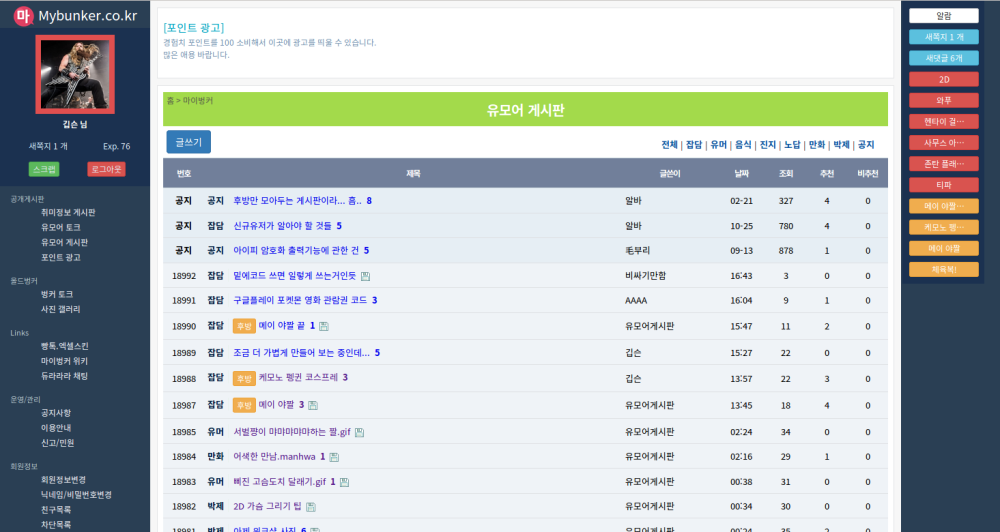Click the 새댓글 6개 notification
1000x532 pixels.
[943, 58]
